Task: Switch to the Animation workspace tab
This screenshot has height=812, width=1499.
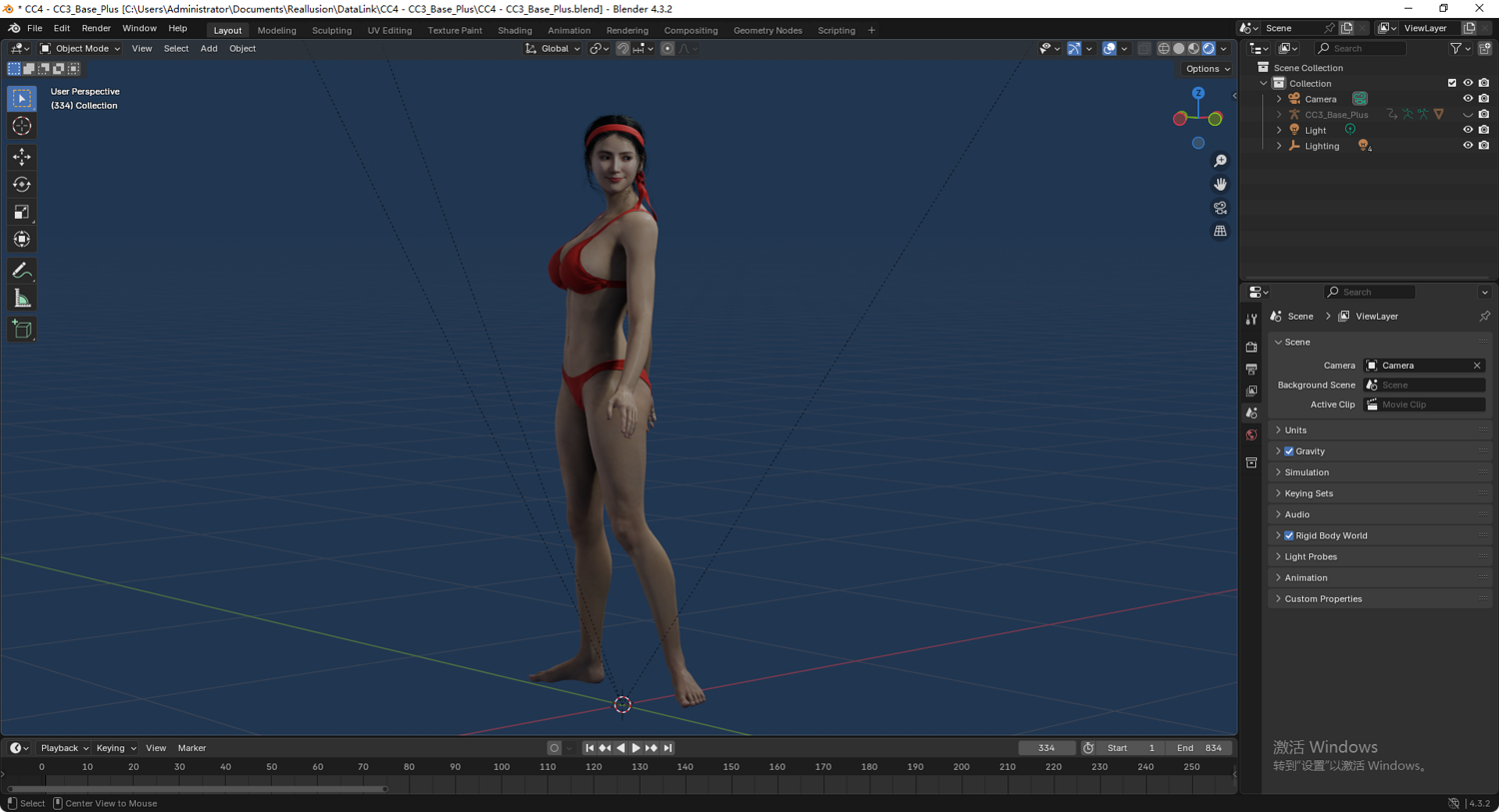Action: tap(569, 30)
